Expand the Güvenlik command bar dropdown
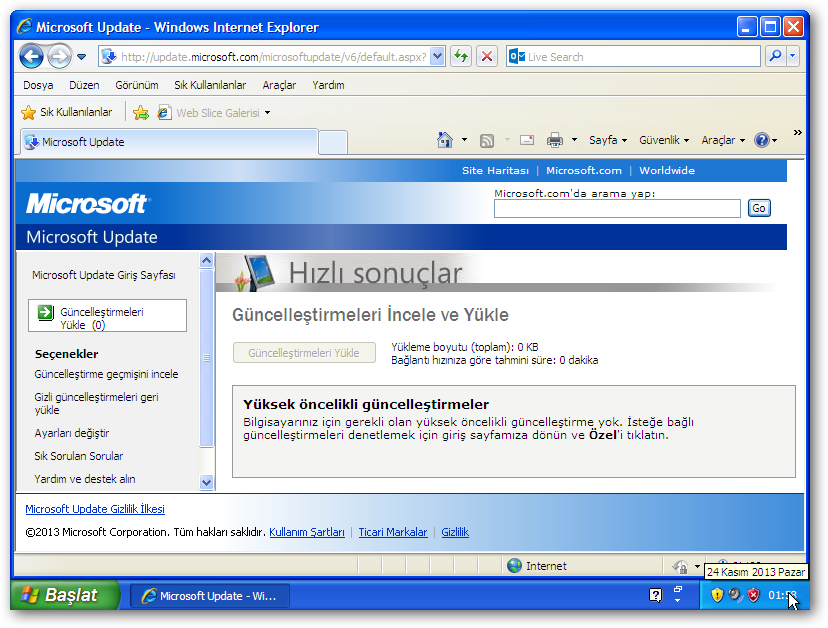 664,141
